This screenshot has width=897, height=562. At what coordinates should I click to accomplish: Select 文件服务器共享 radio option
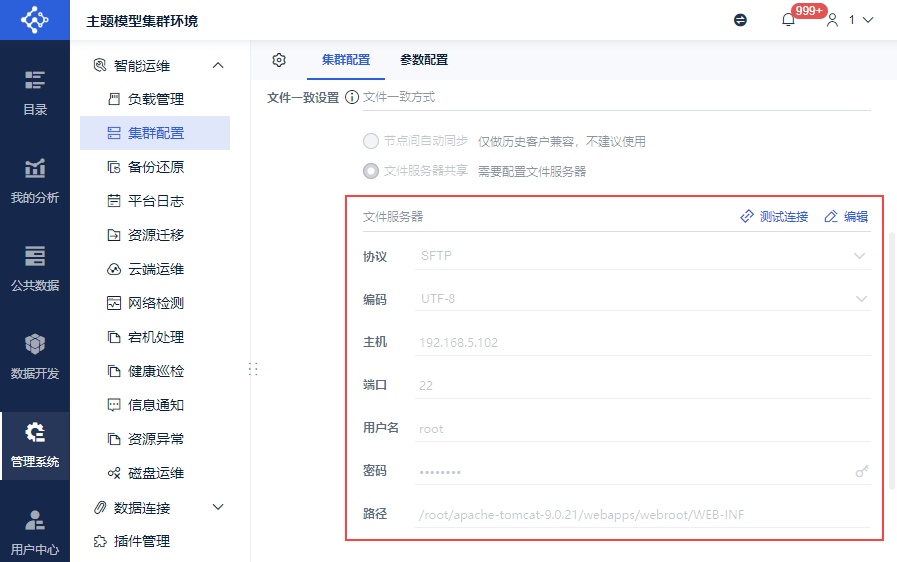371,171
